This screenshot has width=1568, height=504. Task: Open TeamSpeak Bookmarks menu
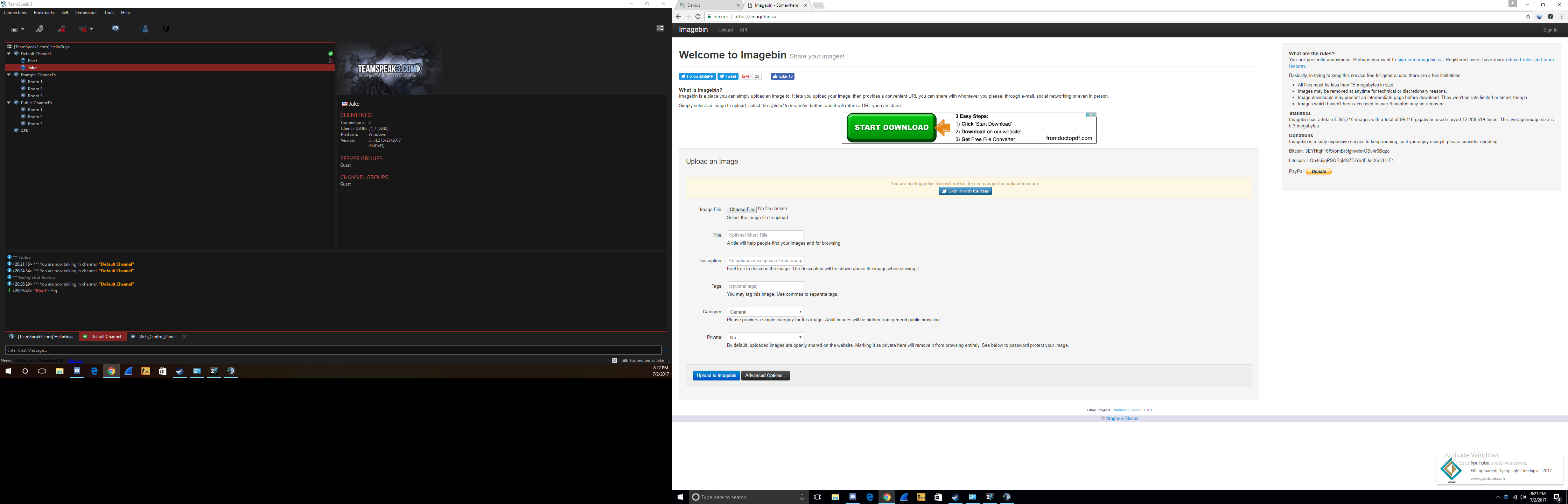pos(44,12)
